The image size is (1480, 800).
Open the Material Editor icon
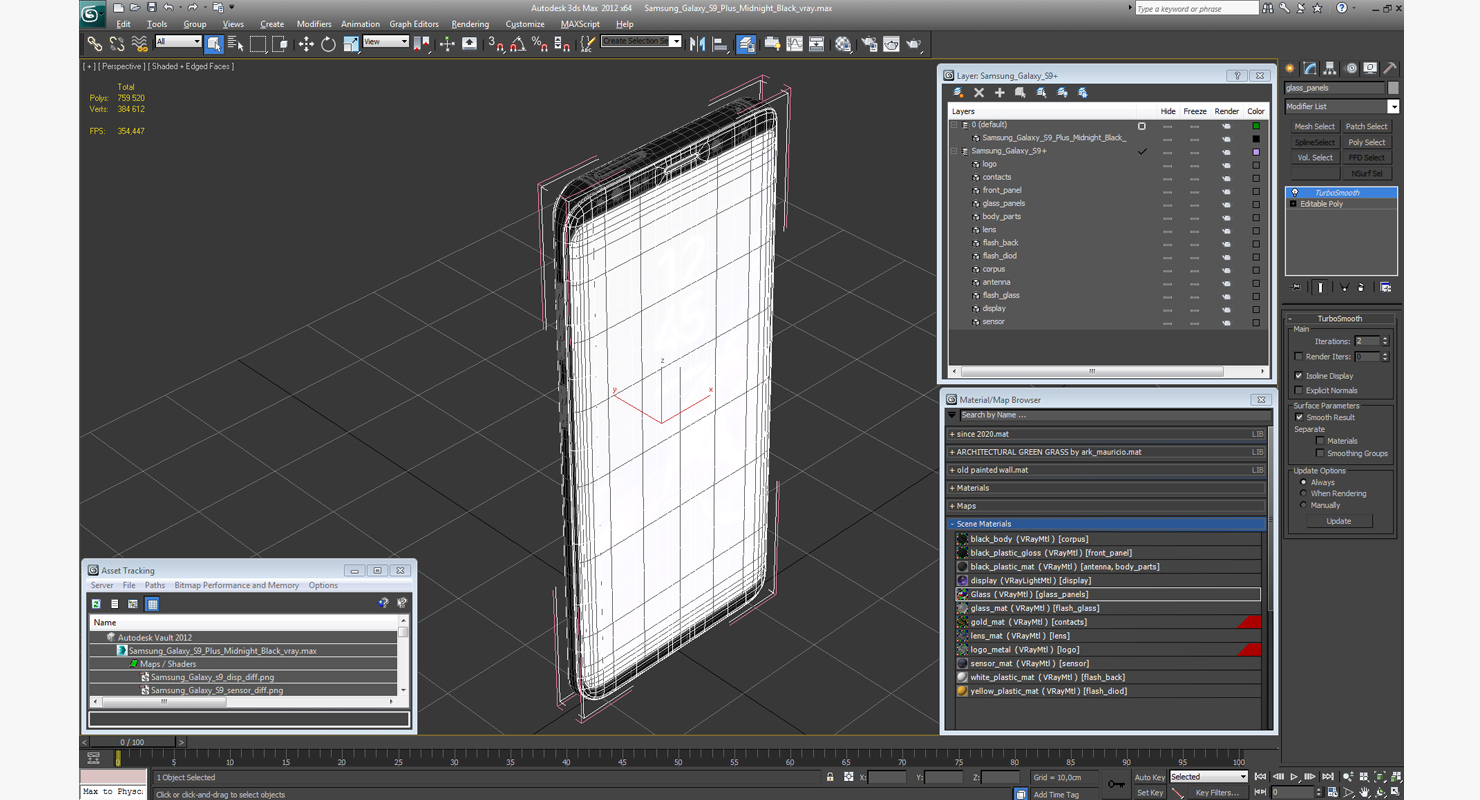click(x=843, y=44)
